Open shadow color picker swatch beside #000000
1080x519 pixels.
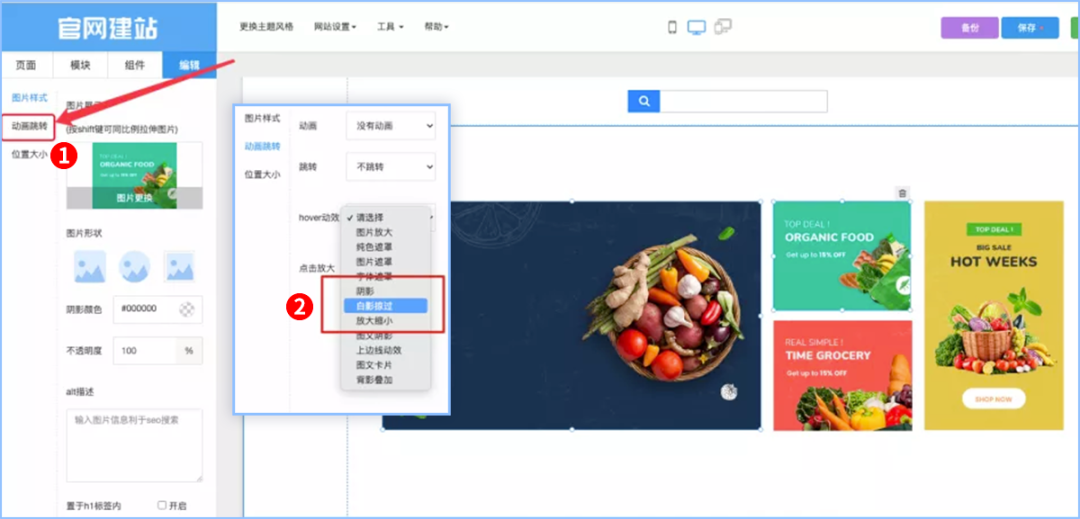(185, 310)
